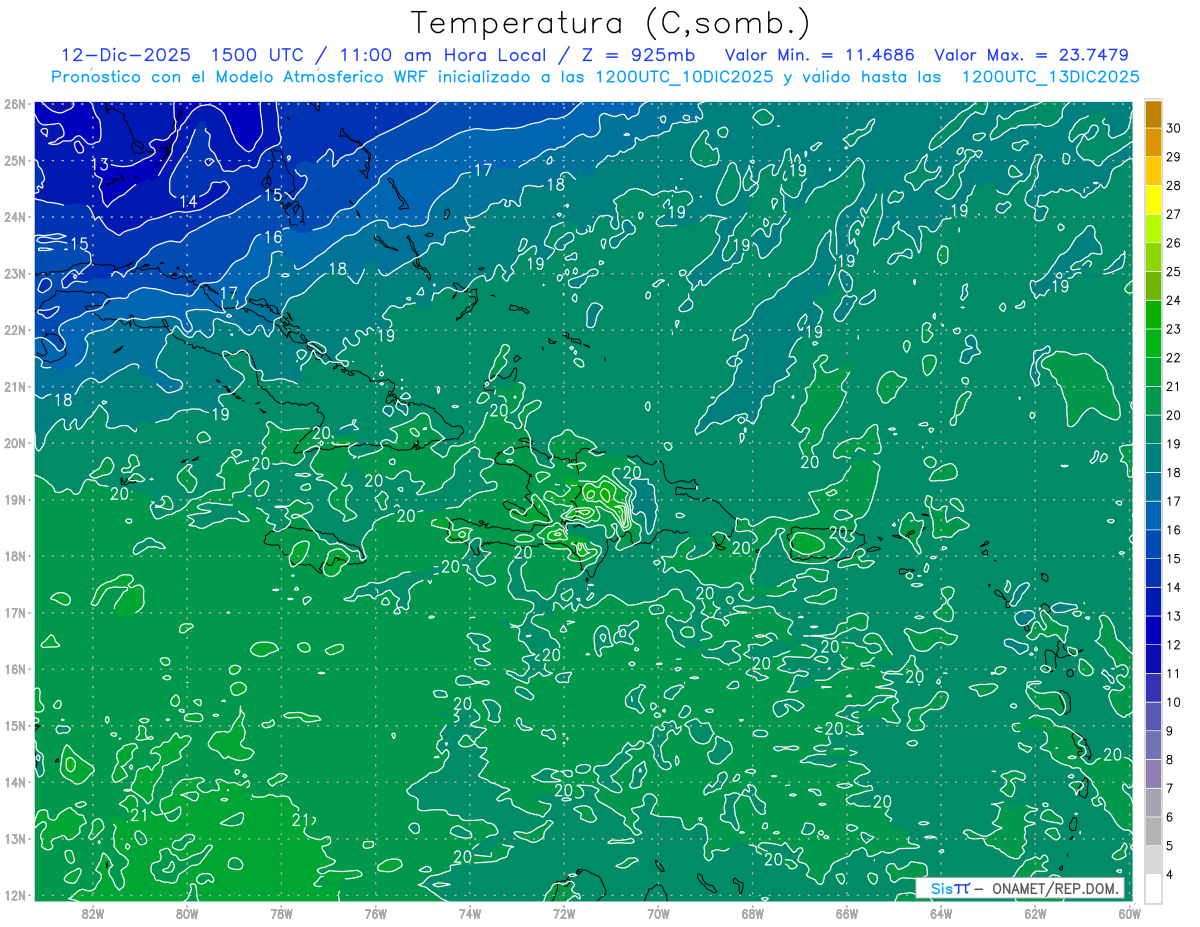Click the "Valor Min. = 11.4686" text
This screenshot has height=927, width=1200.
coord(819,55)
